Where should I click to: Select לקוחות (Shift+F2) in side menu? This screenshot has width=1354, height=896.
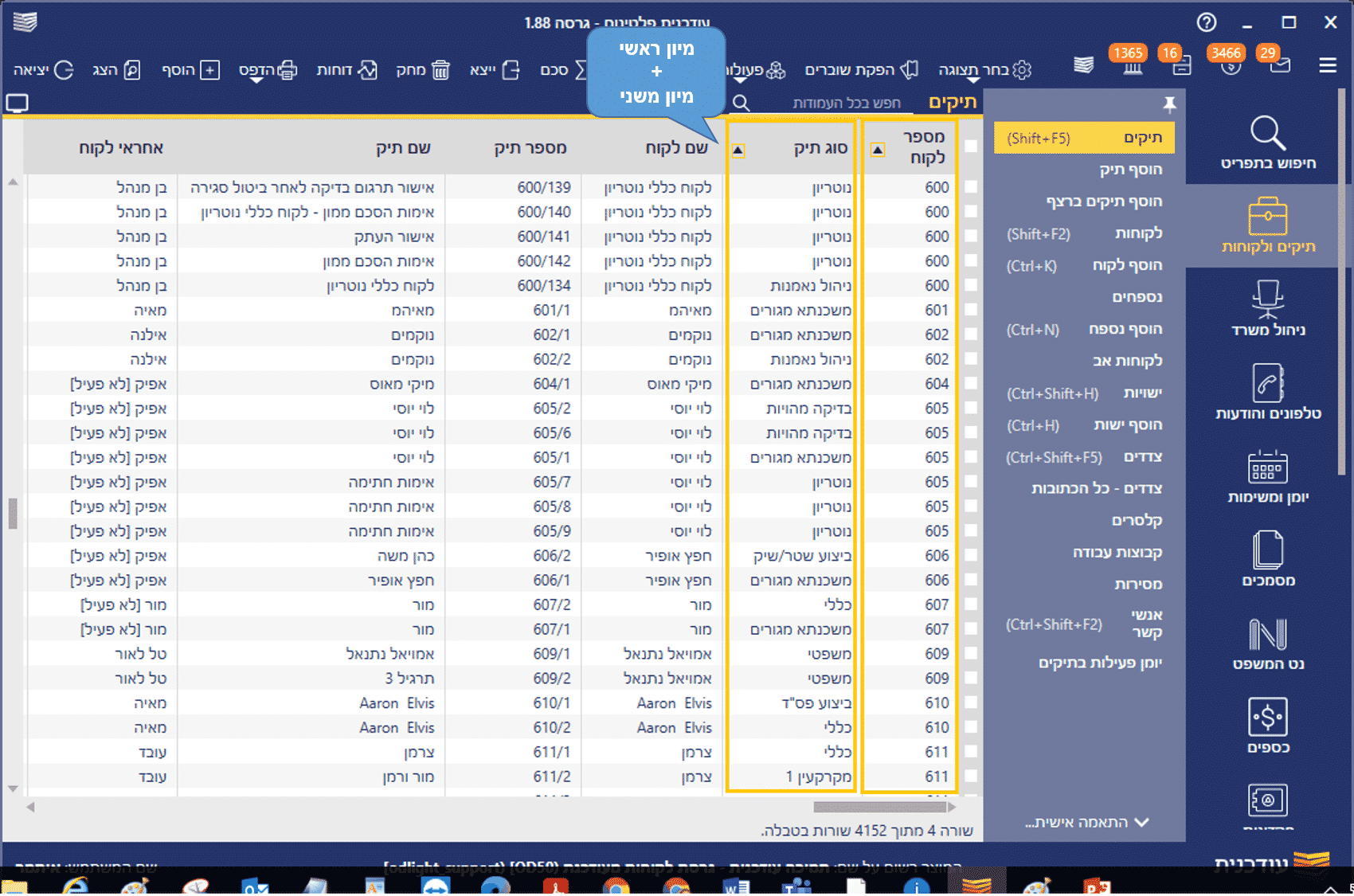click(x=1084, y=233)
